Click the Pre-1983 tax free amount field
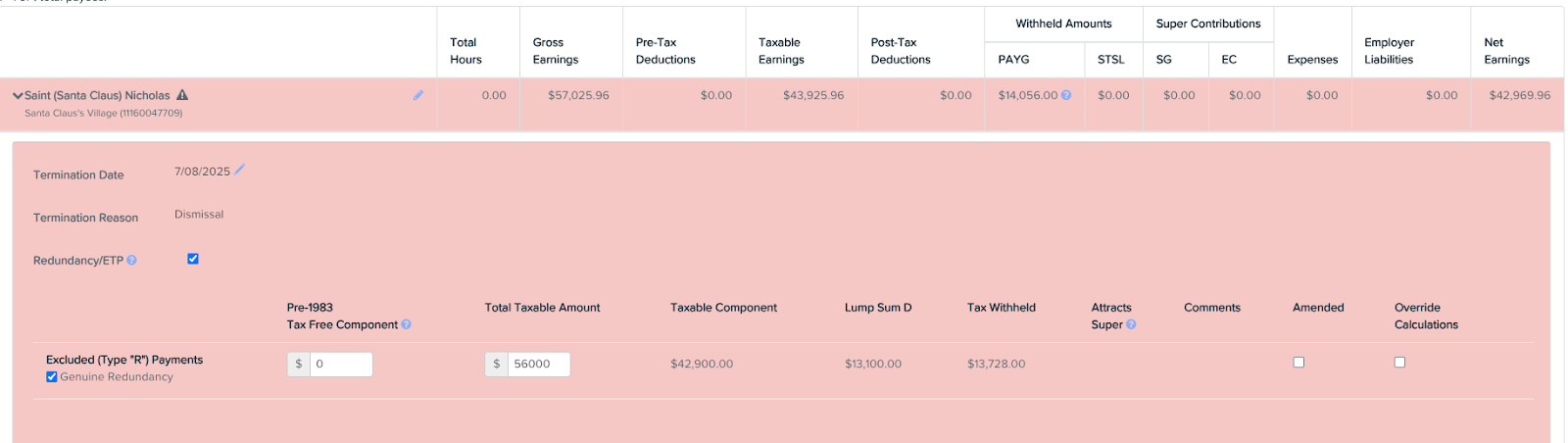Screen dimensions: 1568x443 pyautogui.click(x=340, y=364)
